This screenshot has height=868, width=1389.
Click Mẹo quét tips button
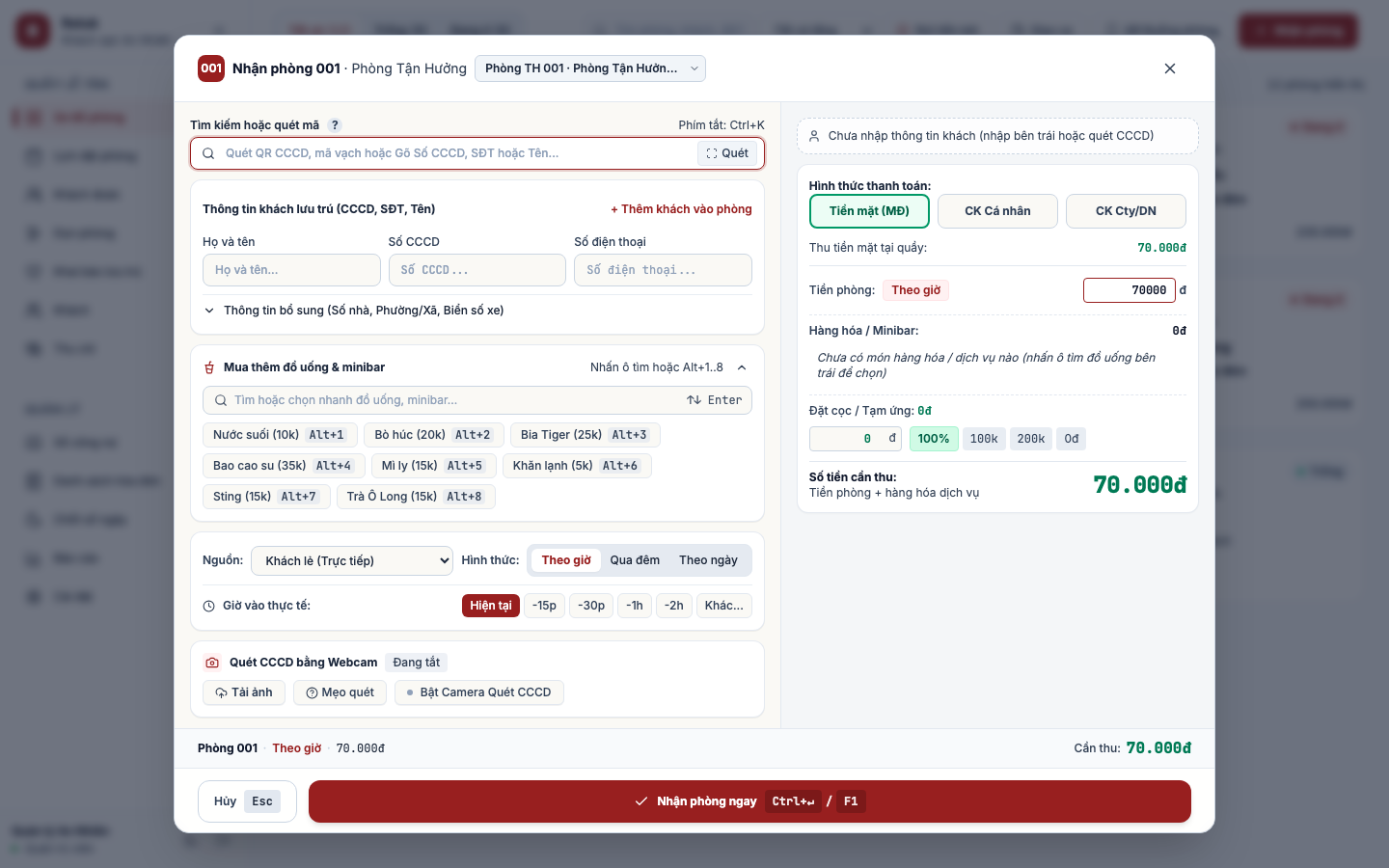click(340, 692)
